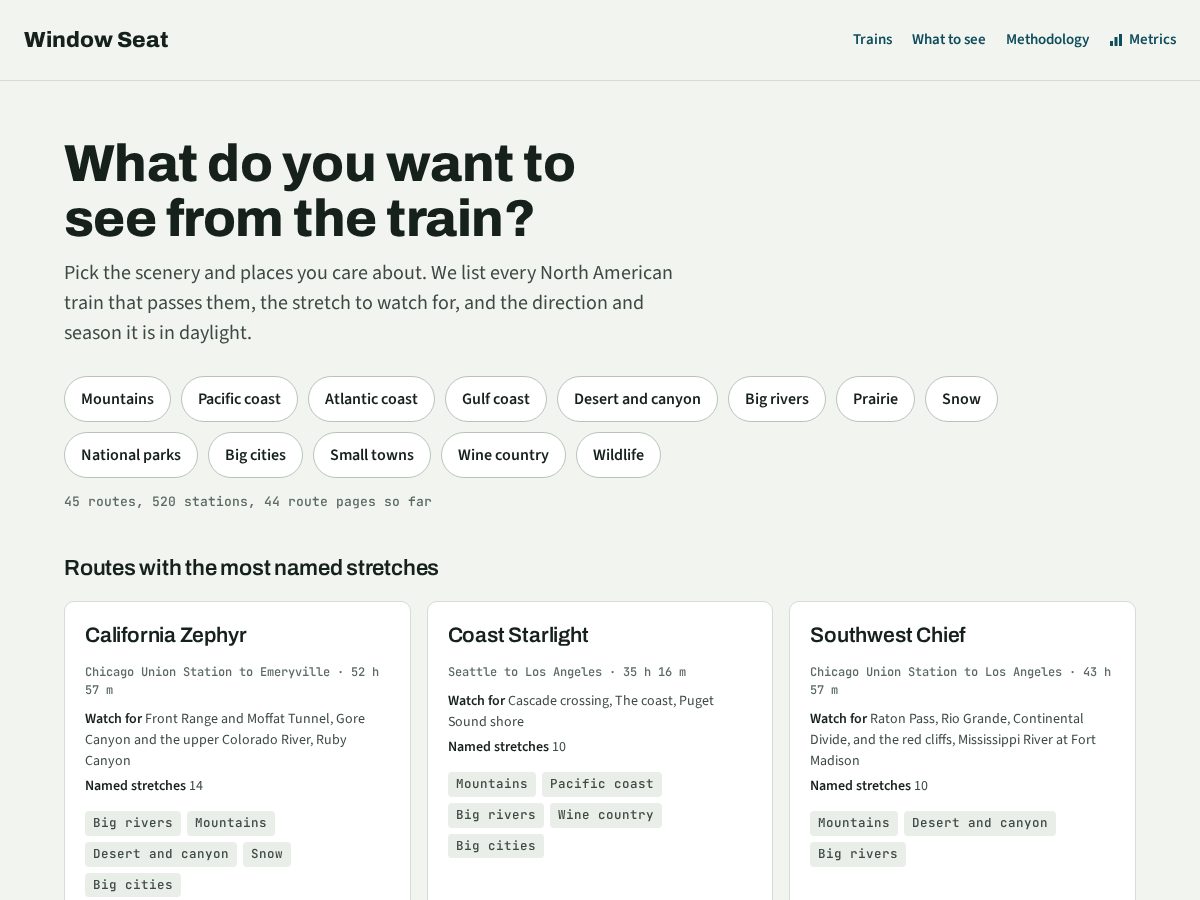Toggle the Snow filter chip
The height and width of the screenshot is (900, 1200).
[x=961, y=399]
